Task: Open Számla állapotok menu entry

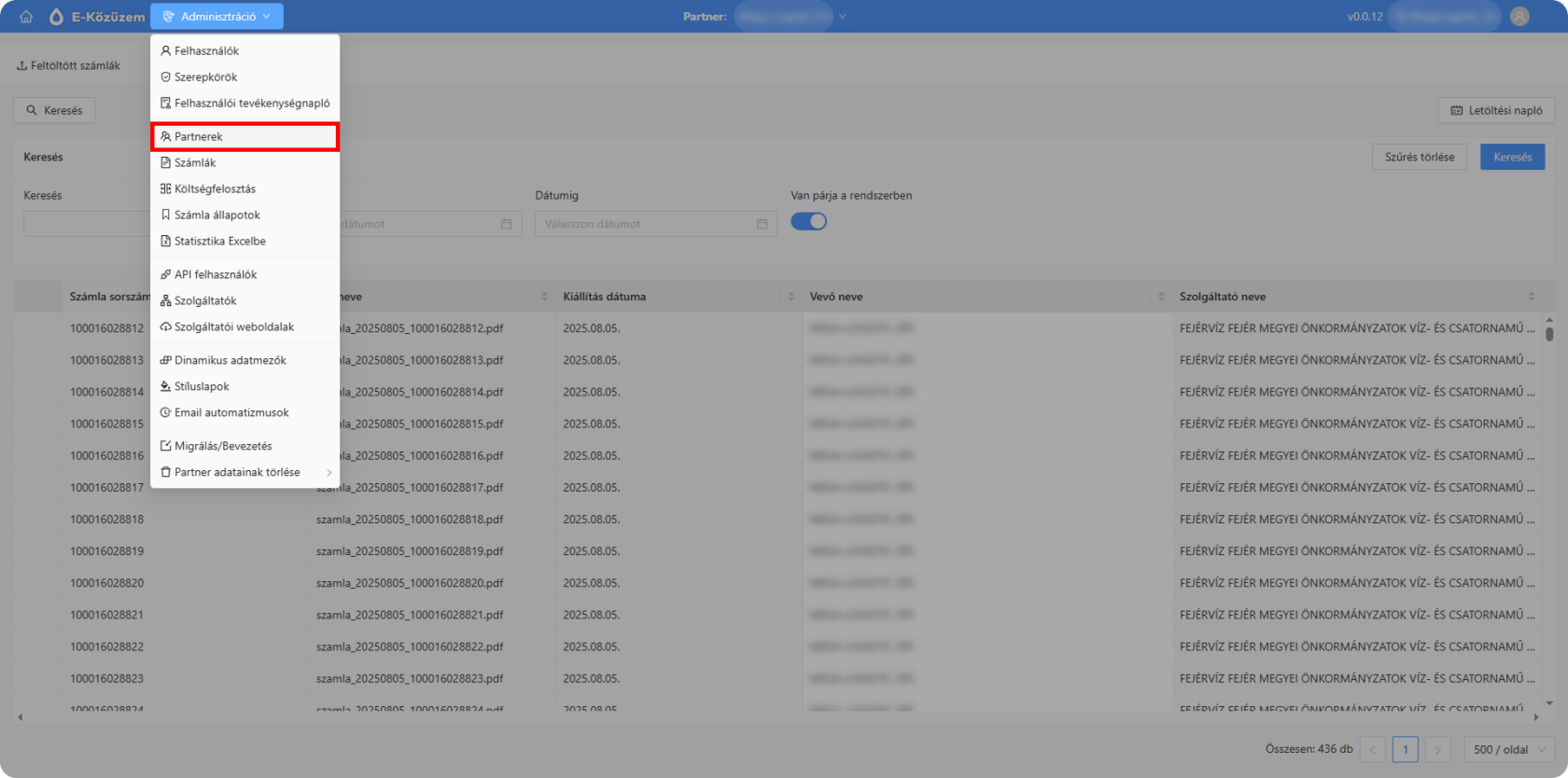Action: pos(245,215)
